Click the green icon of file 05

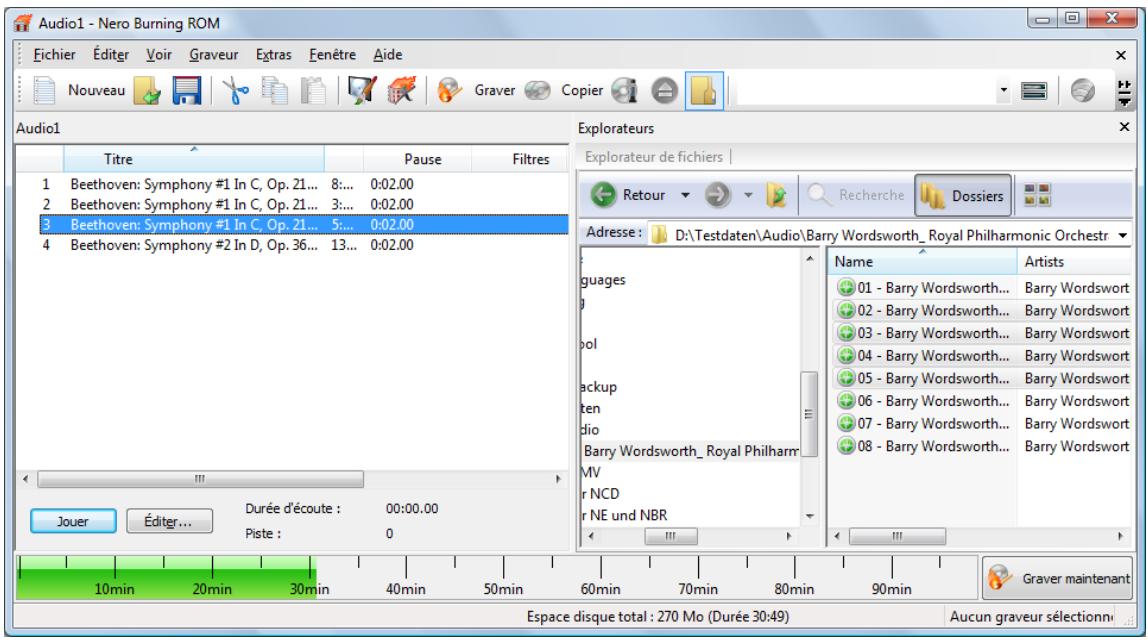(x=846, y=379)
